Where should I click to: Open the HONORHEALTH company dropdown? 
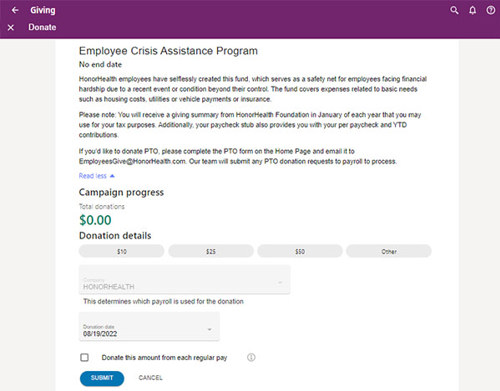pos(184,280)
